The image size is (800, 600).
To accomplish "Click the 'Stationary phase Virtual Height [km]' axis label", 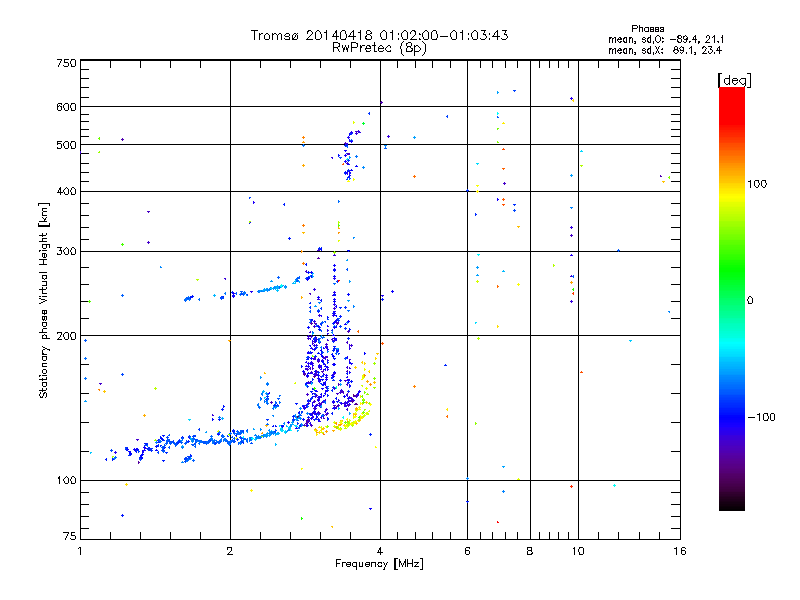I will coord(43,300).
